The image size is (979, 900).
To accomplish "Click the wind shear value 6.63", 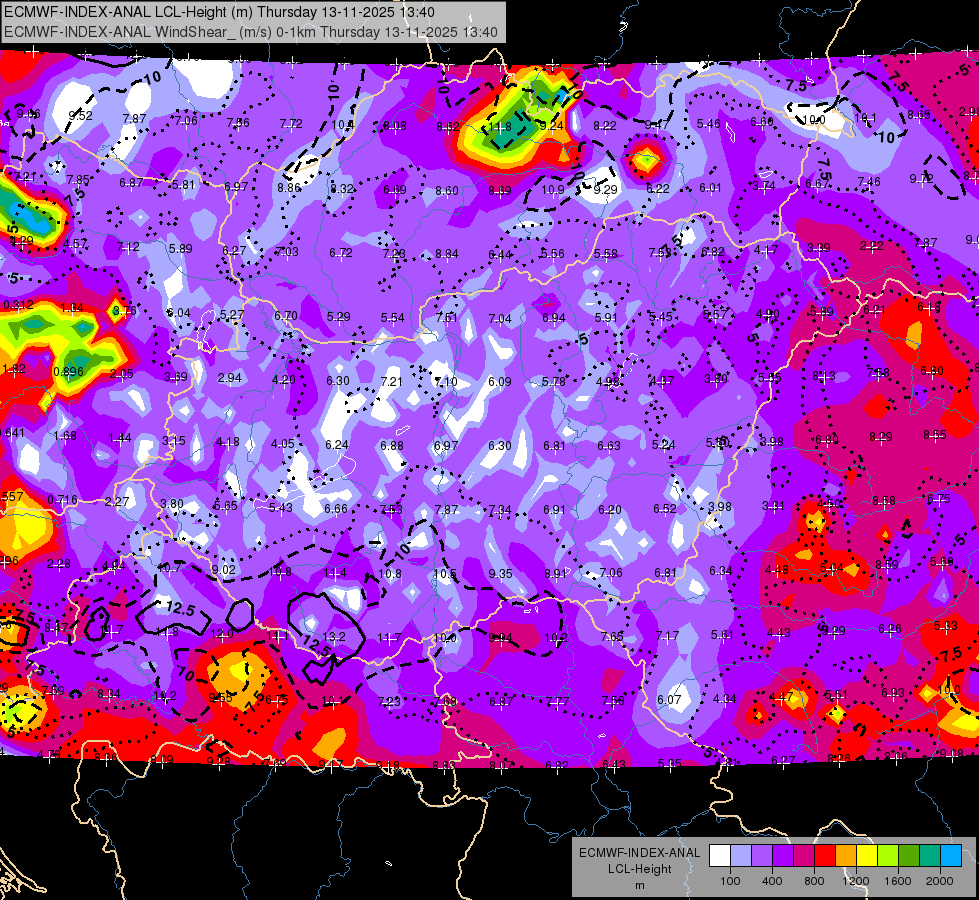I will (609, 445).
